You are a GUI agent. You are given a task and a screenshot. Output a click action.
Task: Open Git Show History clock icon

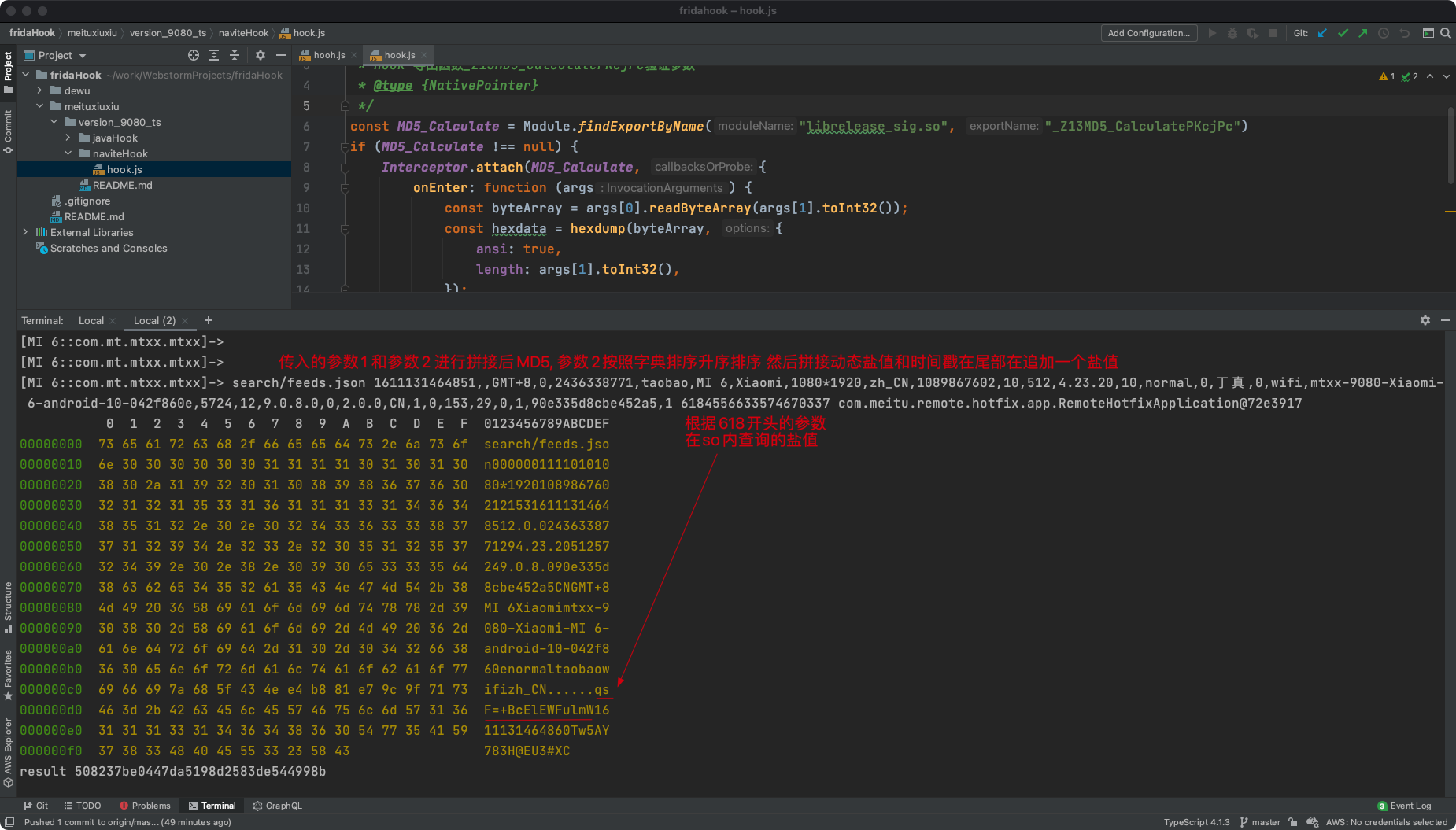1384,33
